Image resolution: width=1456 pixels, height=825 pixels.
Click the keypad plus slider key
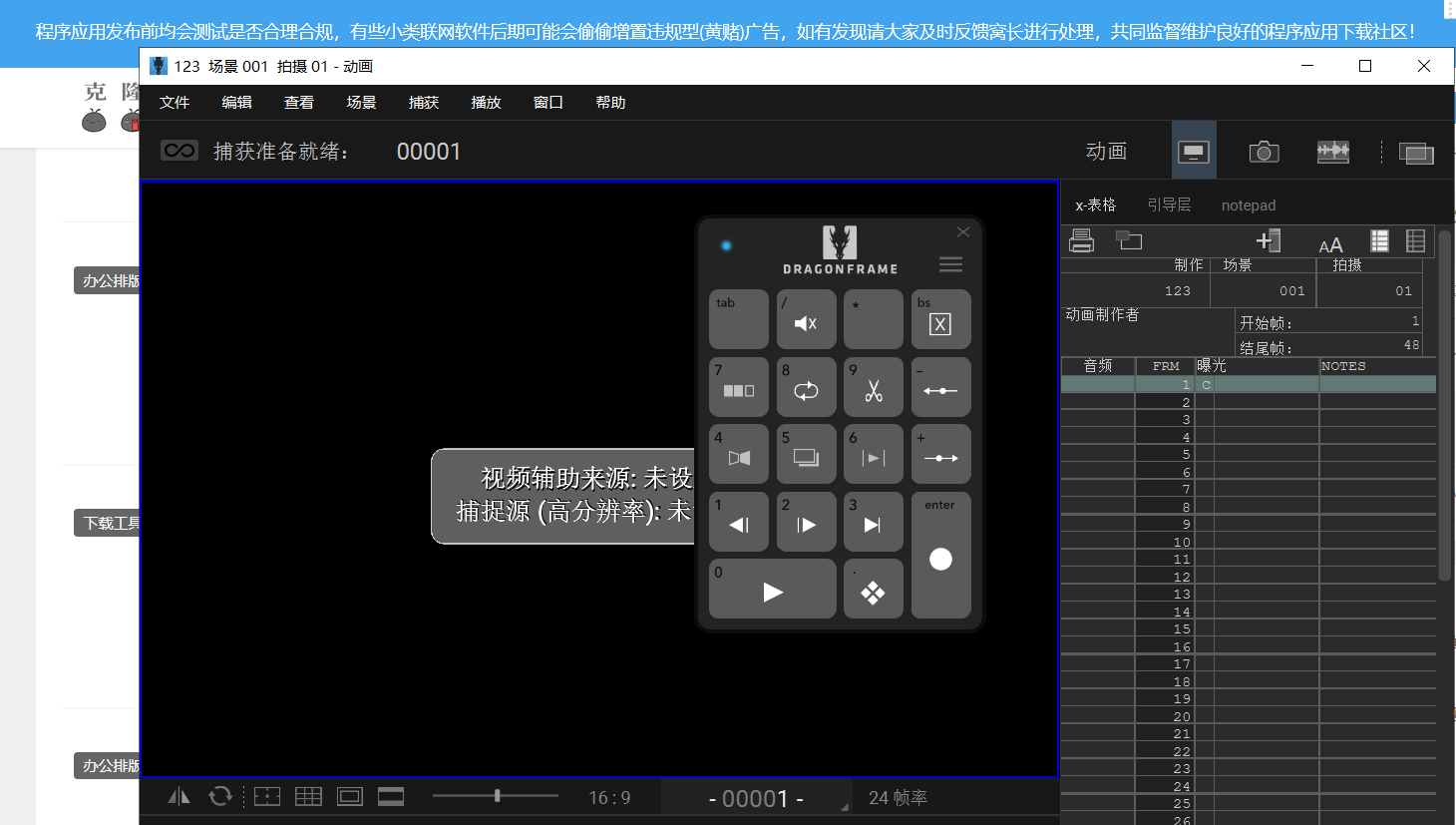pos(941,454)
